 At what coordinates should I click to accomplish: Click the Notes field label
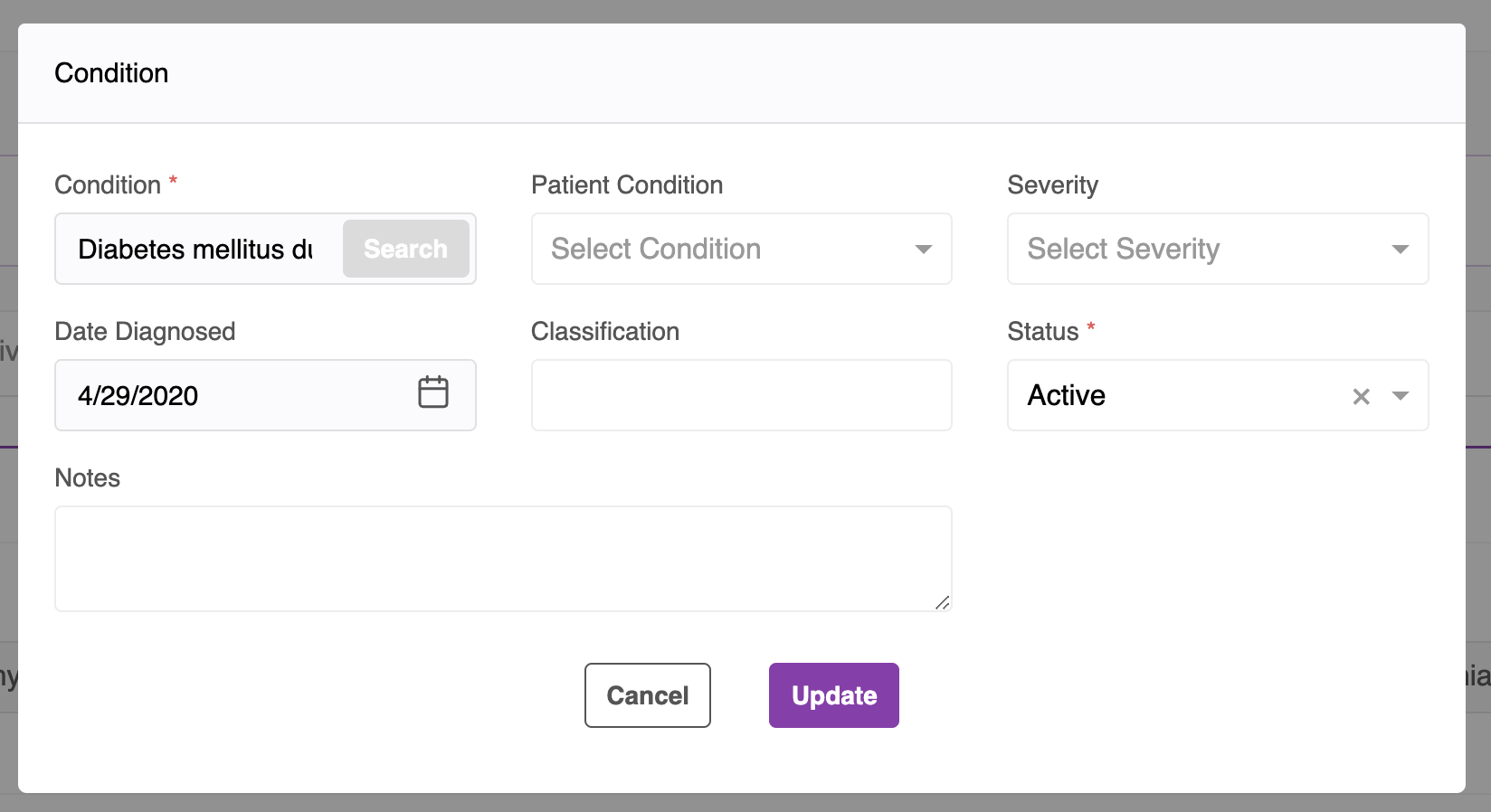[x=88, y=478]
